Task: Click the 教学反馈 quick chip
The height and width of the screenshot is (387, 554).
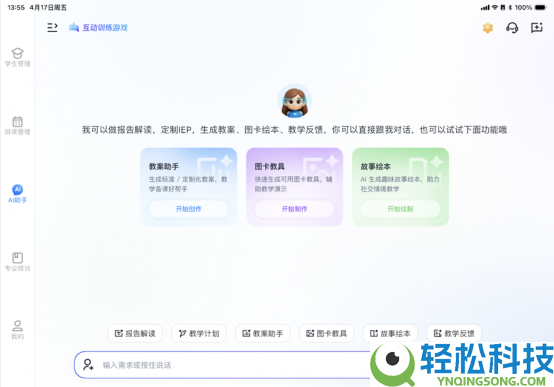Action: point(454,333)
